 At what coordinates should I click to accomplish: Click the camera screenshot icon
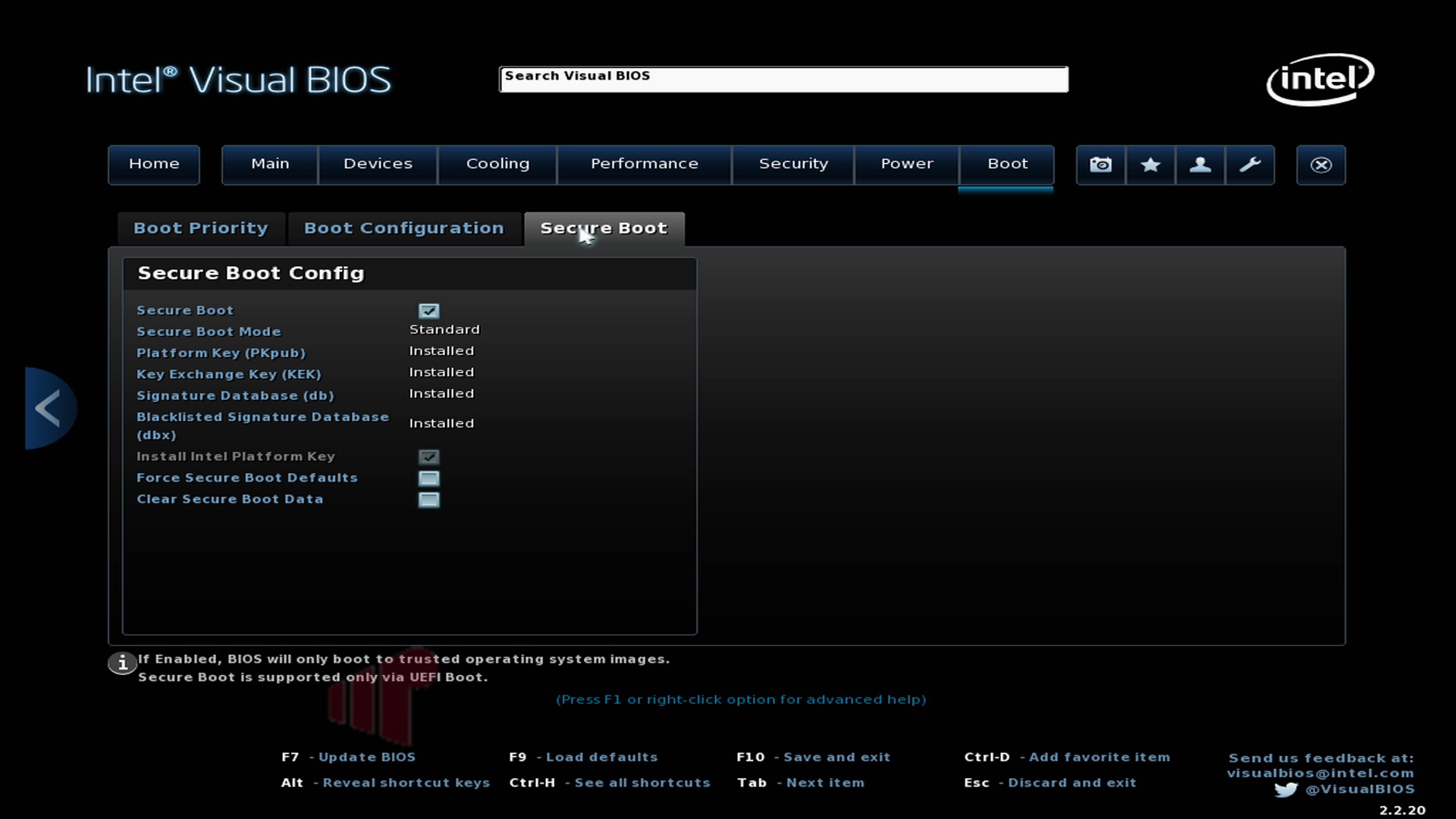pyautogui.click(x=1101, y=165)
